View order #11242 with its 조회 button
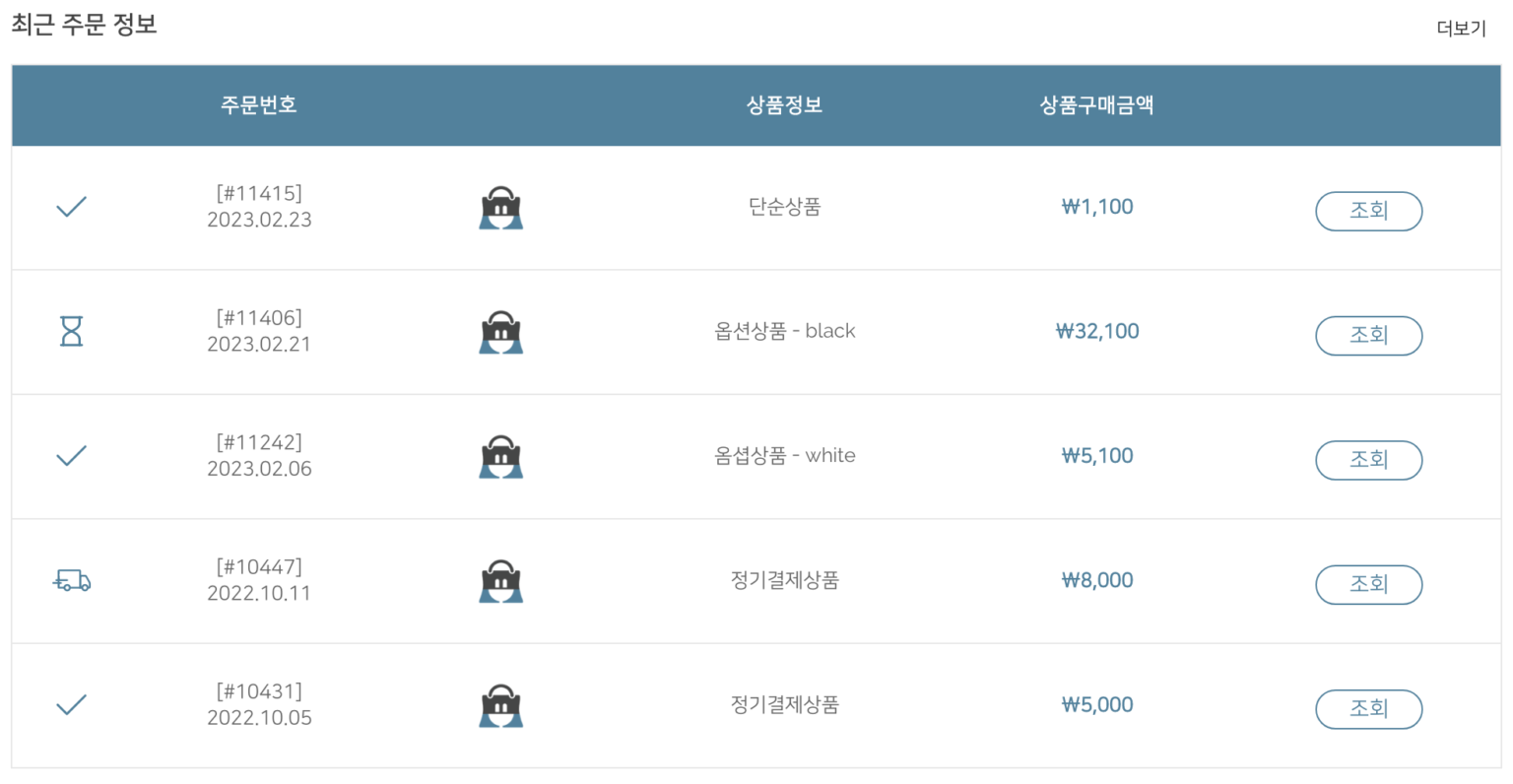The image size is (1513, 784). [x=1368, y=460]
